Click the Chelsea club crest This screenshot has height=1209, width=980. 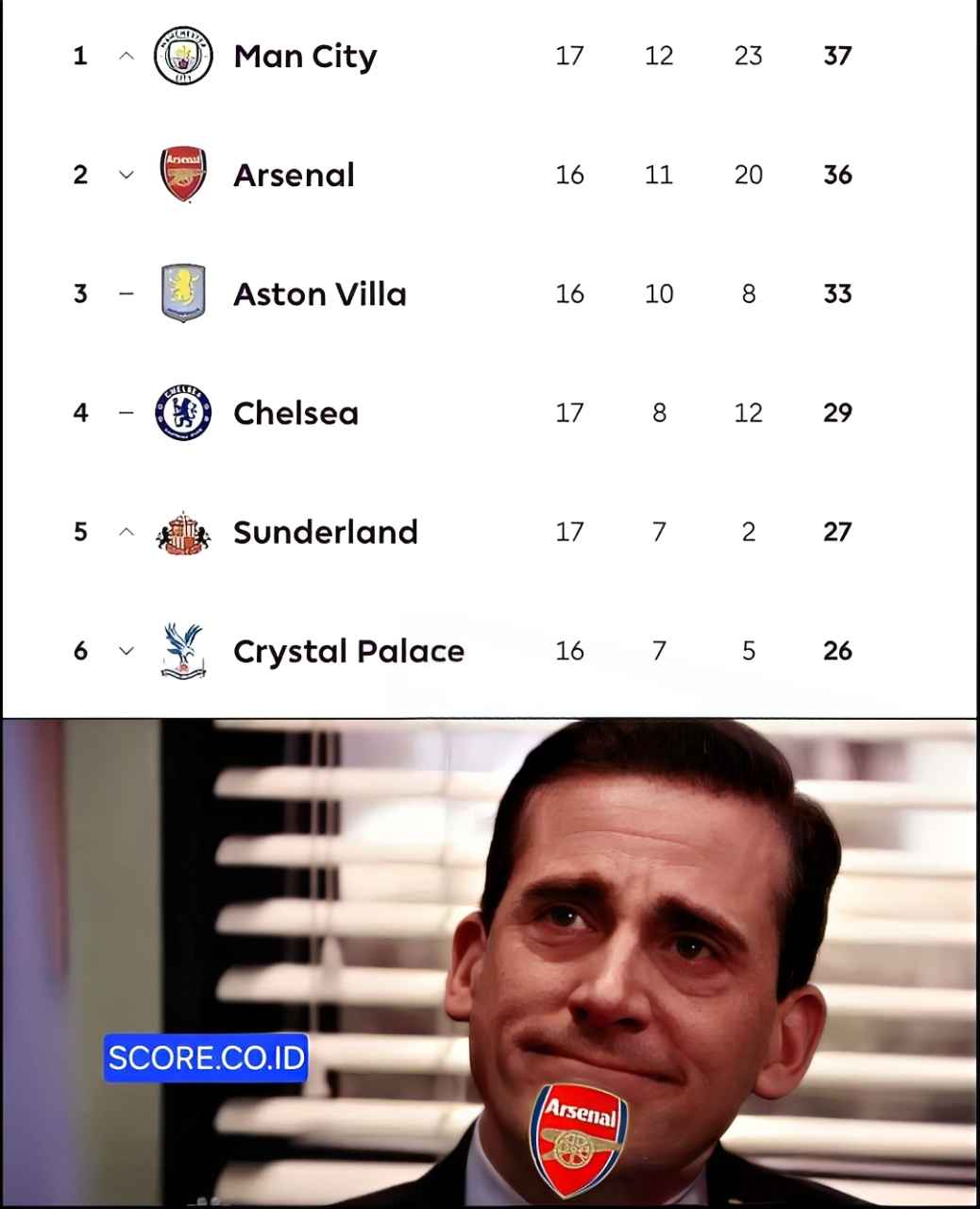(183, 413)
